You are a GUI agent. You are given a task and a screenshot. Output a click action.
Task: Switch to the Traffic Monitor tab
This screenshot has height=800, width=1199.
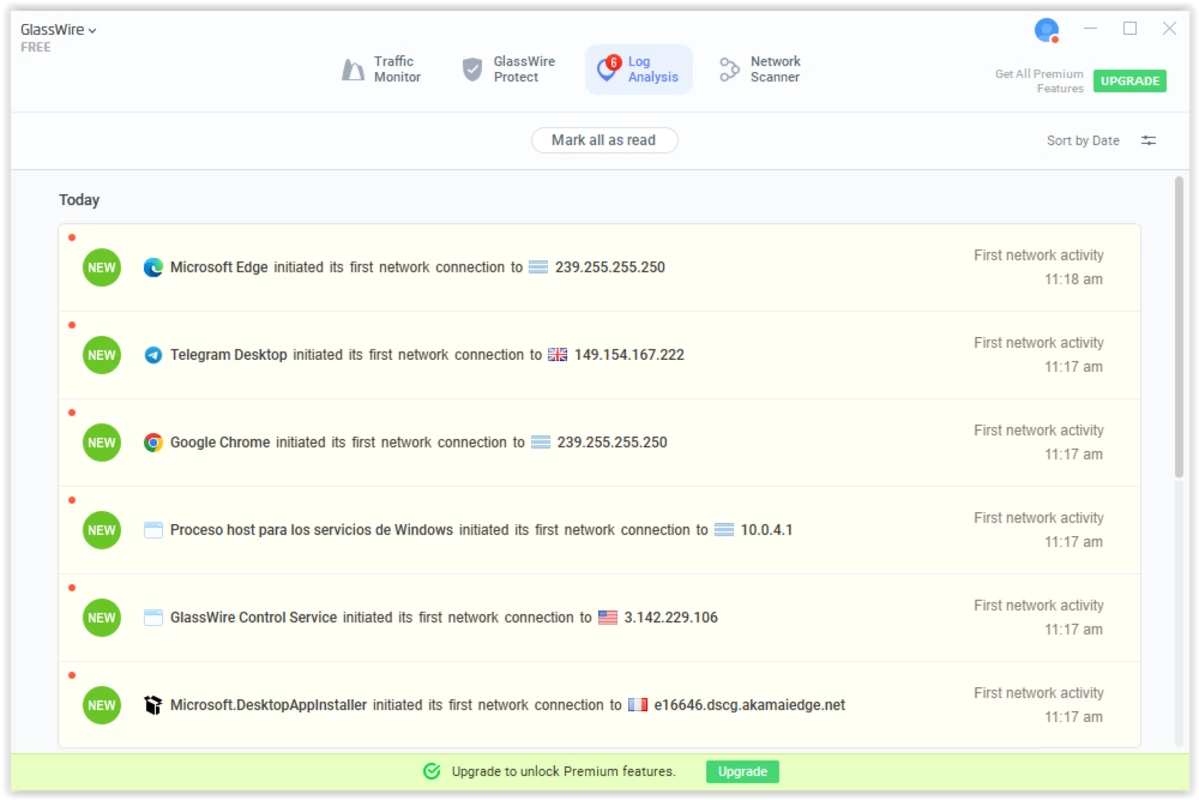(x=382, y=69)
